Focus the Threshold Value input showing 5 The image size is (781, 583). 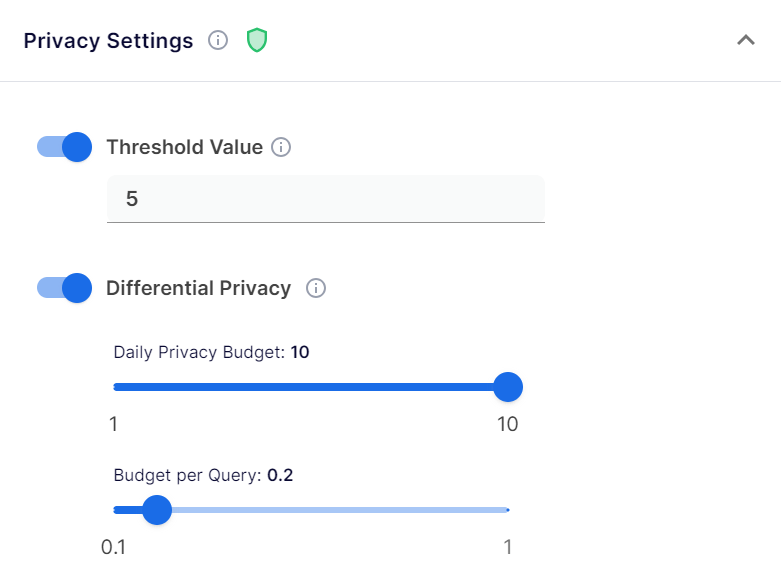click(x=326, y=199)
